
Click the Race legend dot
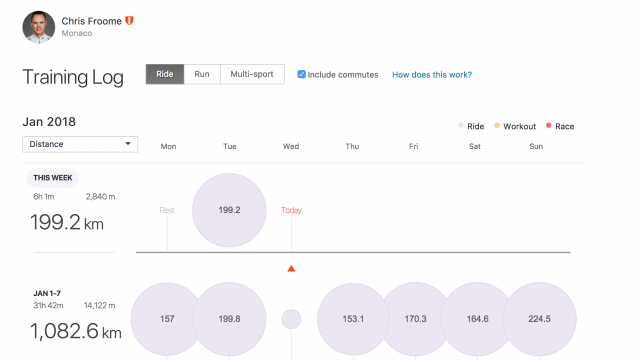click(x=549, y=126)
